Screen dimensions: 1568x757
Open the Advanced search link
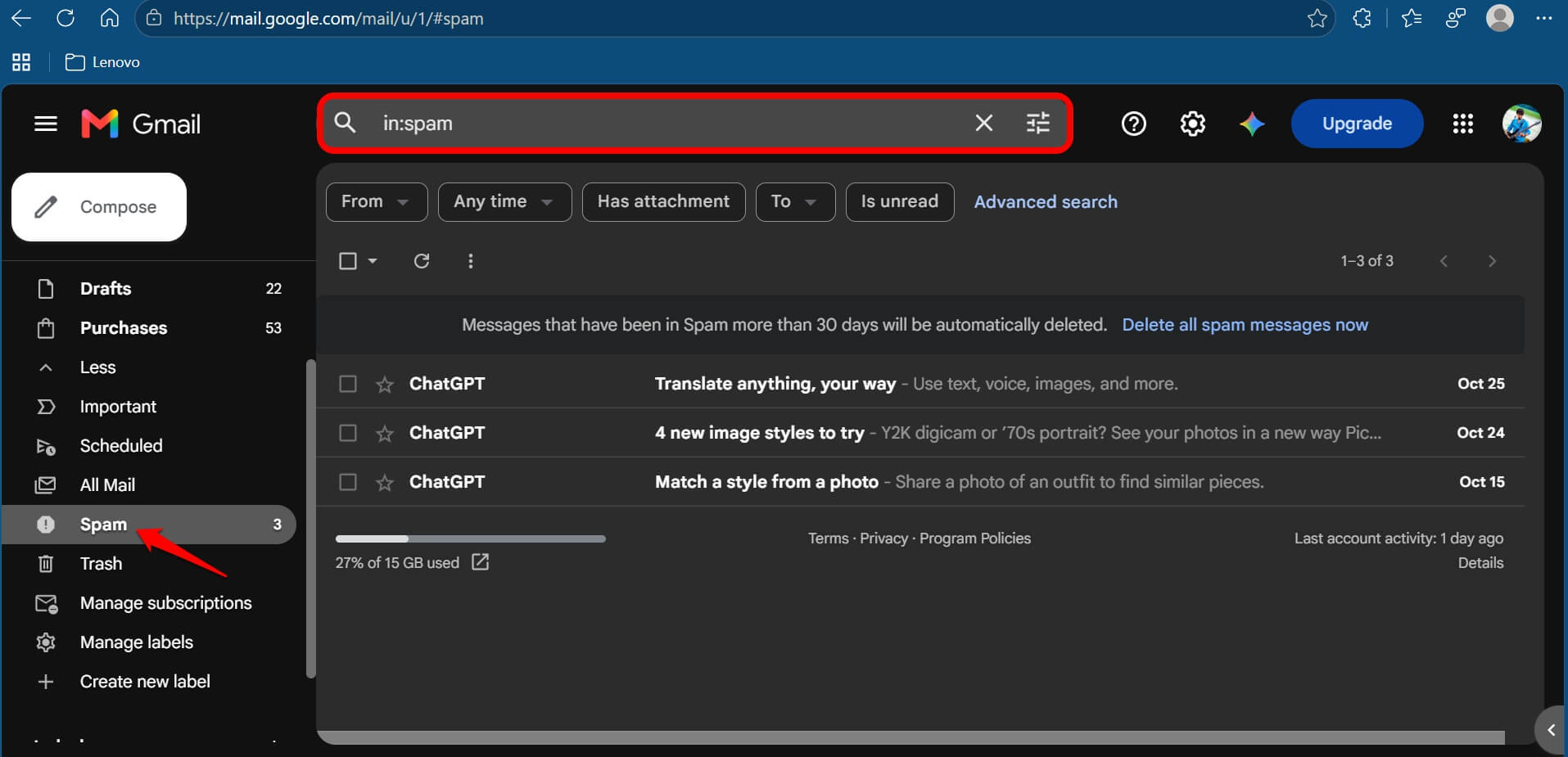pos(1046,202)
